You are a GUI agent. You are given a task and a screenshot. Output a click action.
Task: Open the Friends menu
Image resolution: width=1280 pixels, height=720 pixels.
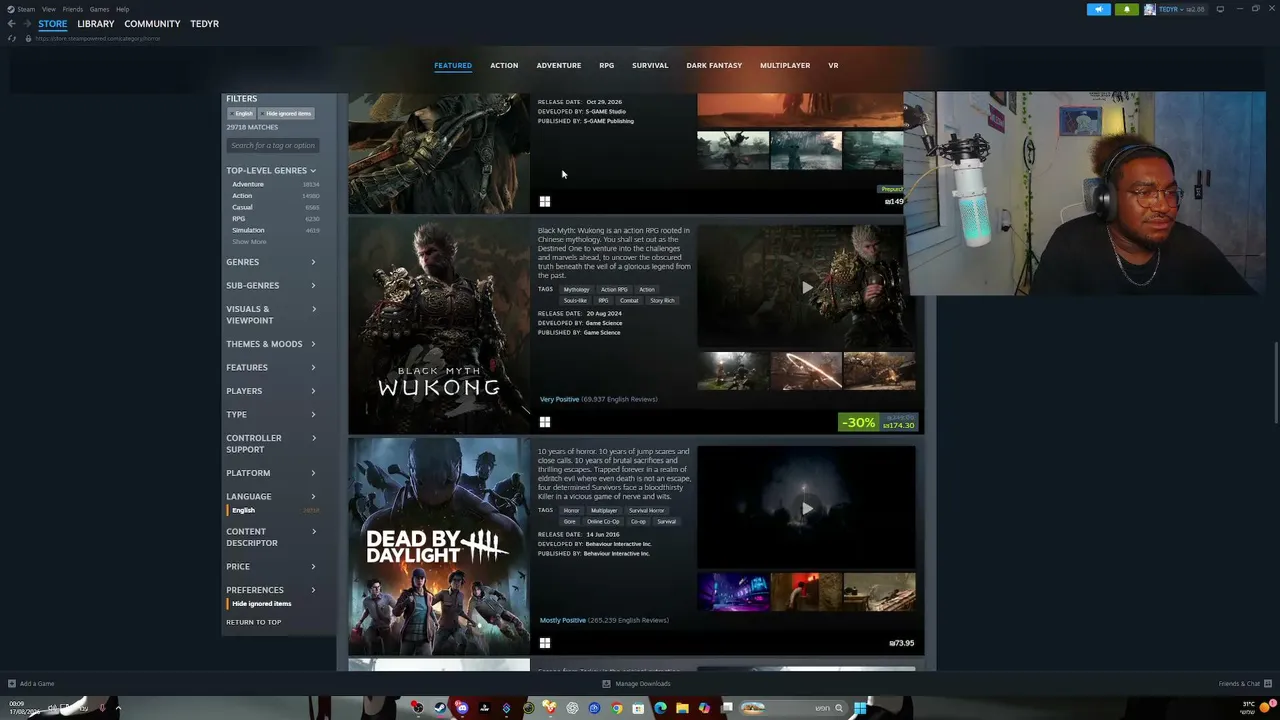tap(73, 9)
